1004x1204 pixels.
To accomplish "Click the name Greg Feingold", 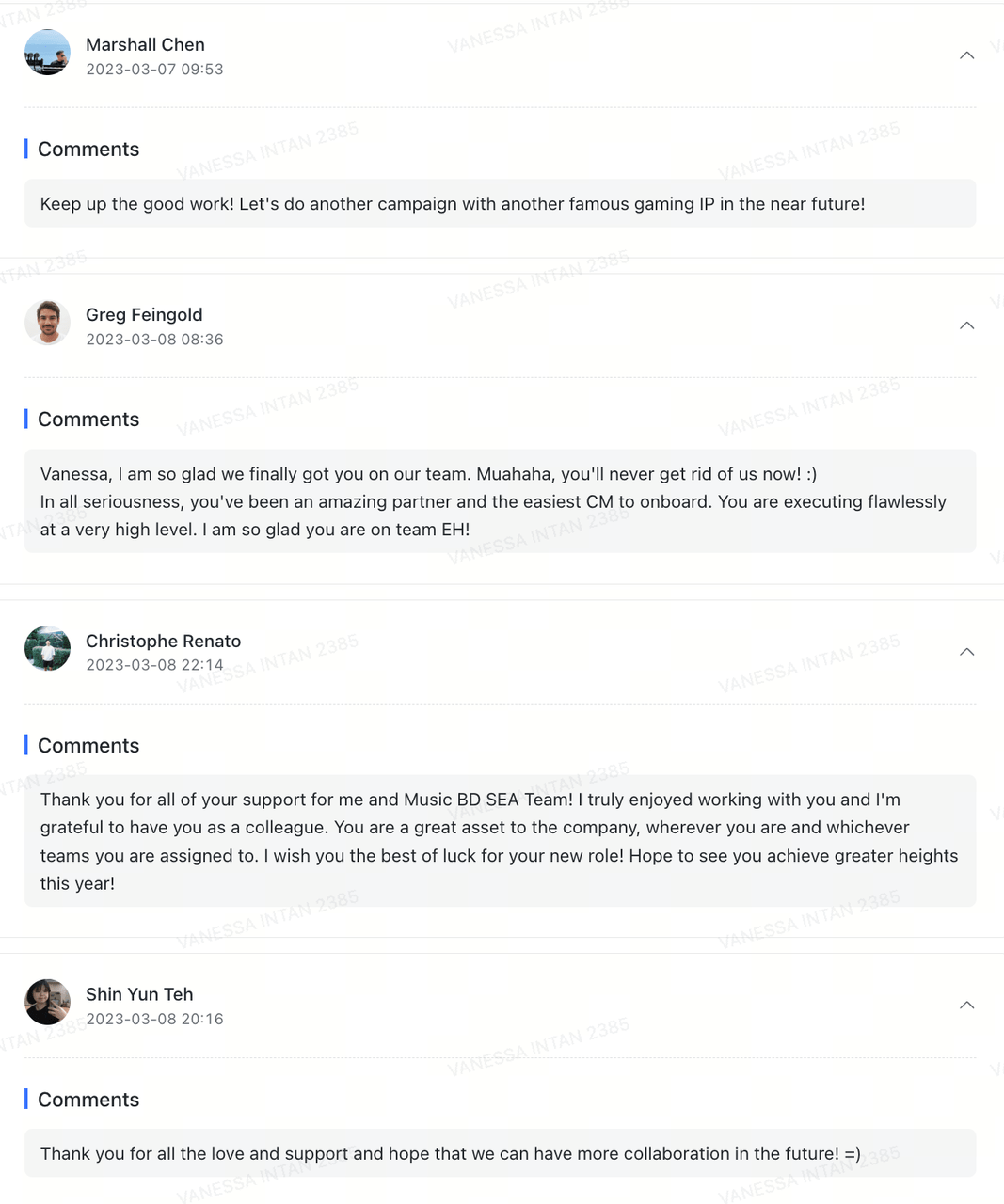I will (144, 314).
